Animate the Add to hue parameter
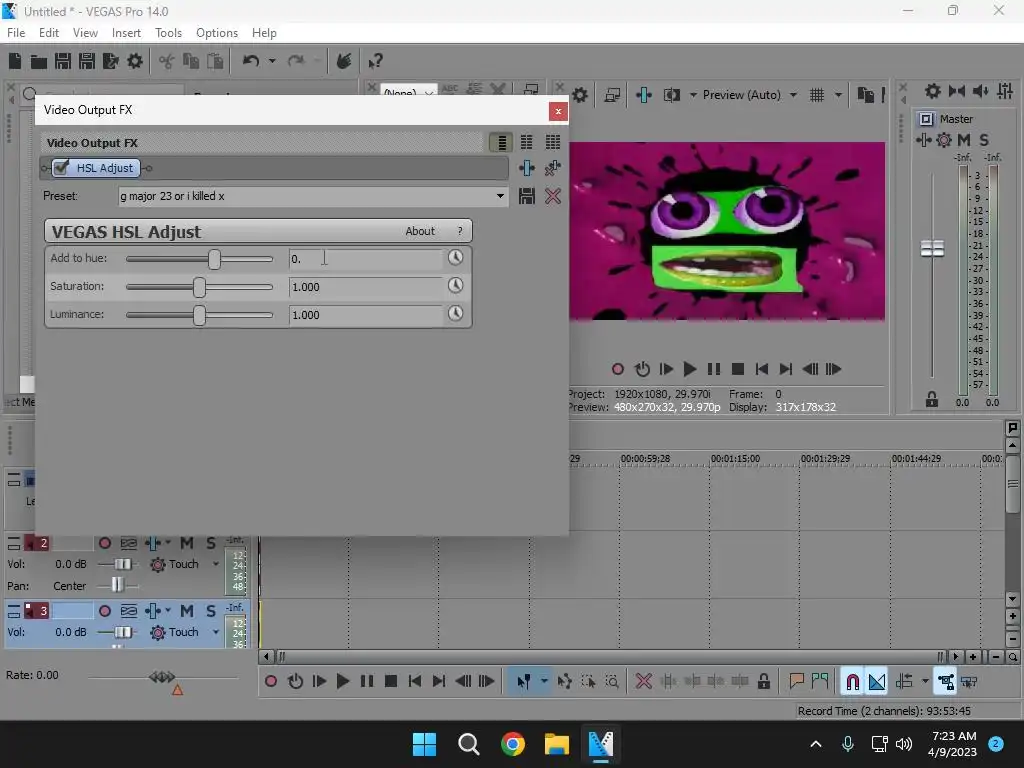Viewport: 1024px width, 768px height. coord(456,257)
